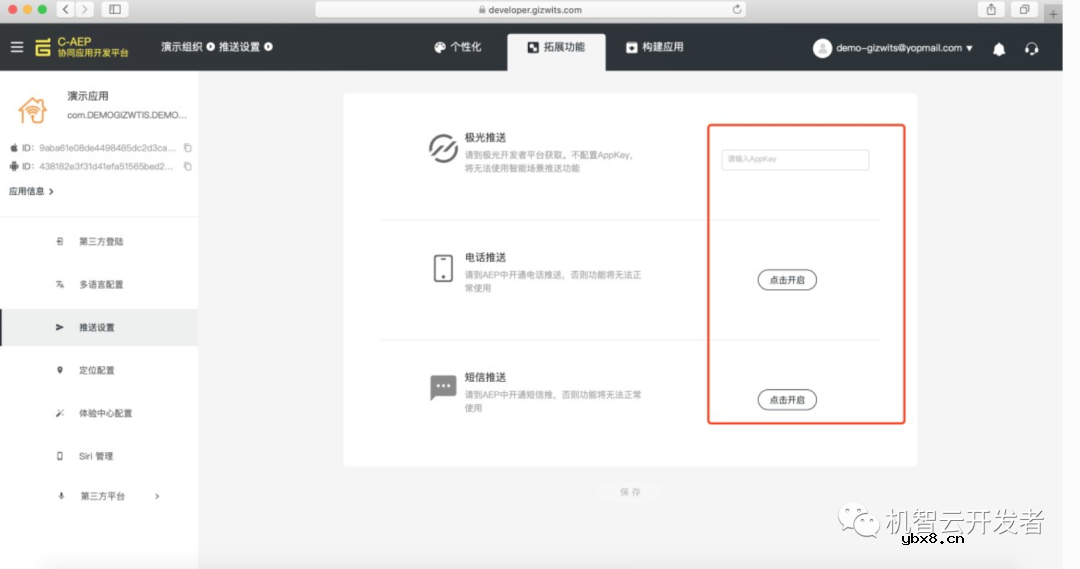Open 第三方登陆 in sidebar
The width and height of the screenshot is (1080, 569).
point(99,241)
